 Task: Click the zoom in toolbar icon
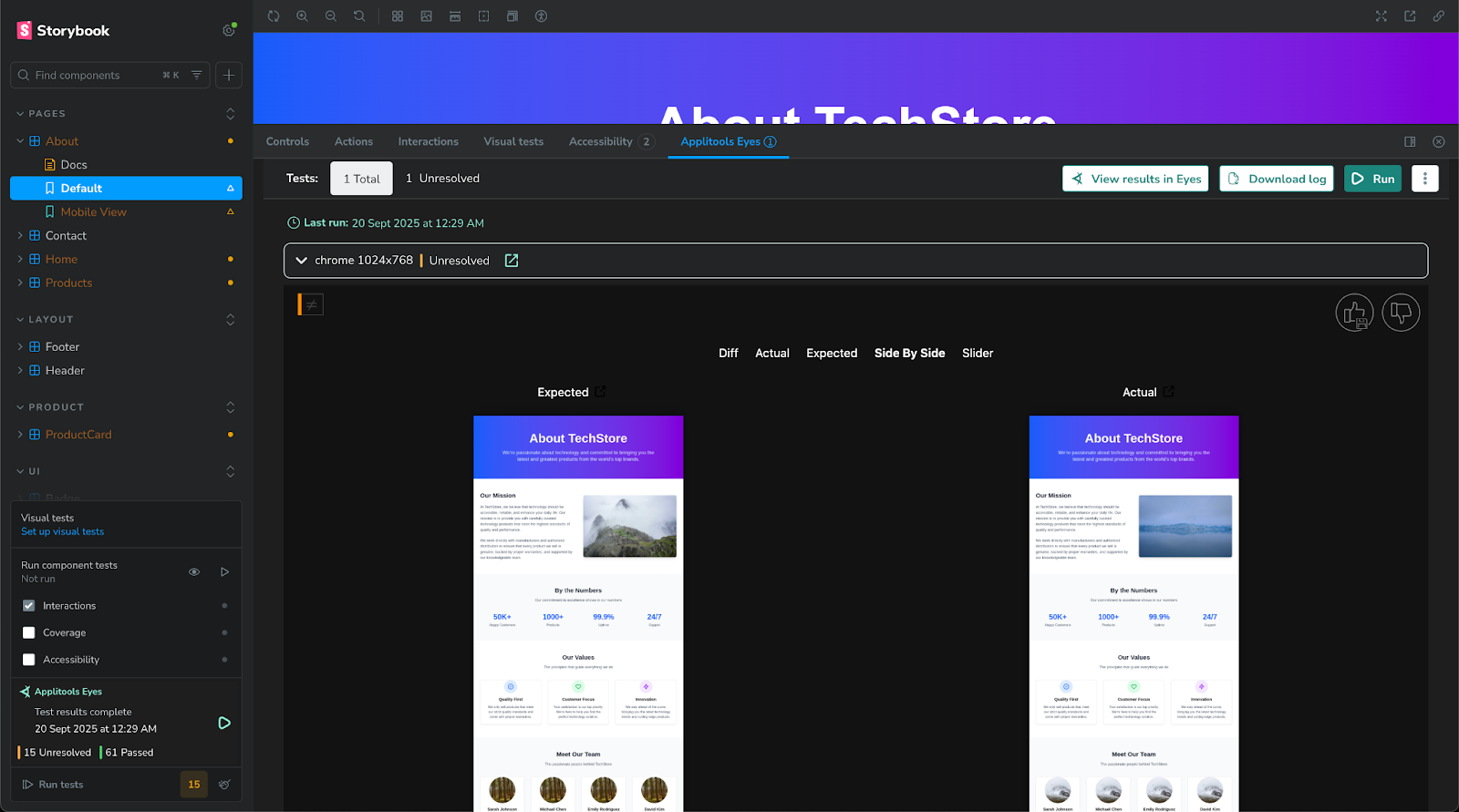[x=302, y=16]
